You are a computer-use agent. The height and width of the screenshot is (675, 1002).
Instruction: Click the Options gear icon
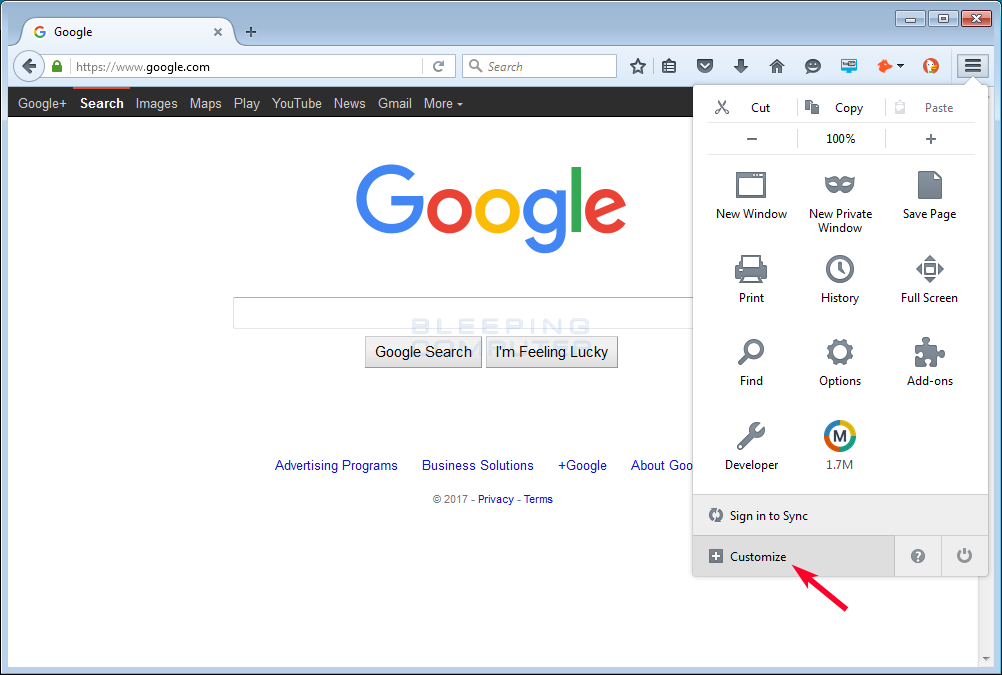coord(840,352)
